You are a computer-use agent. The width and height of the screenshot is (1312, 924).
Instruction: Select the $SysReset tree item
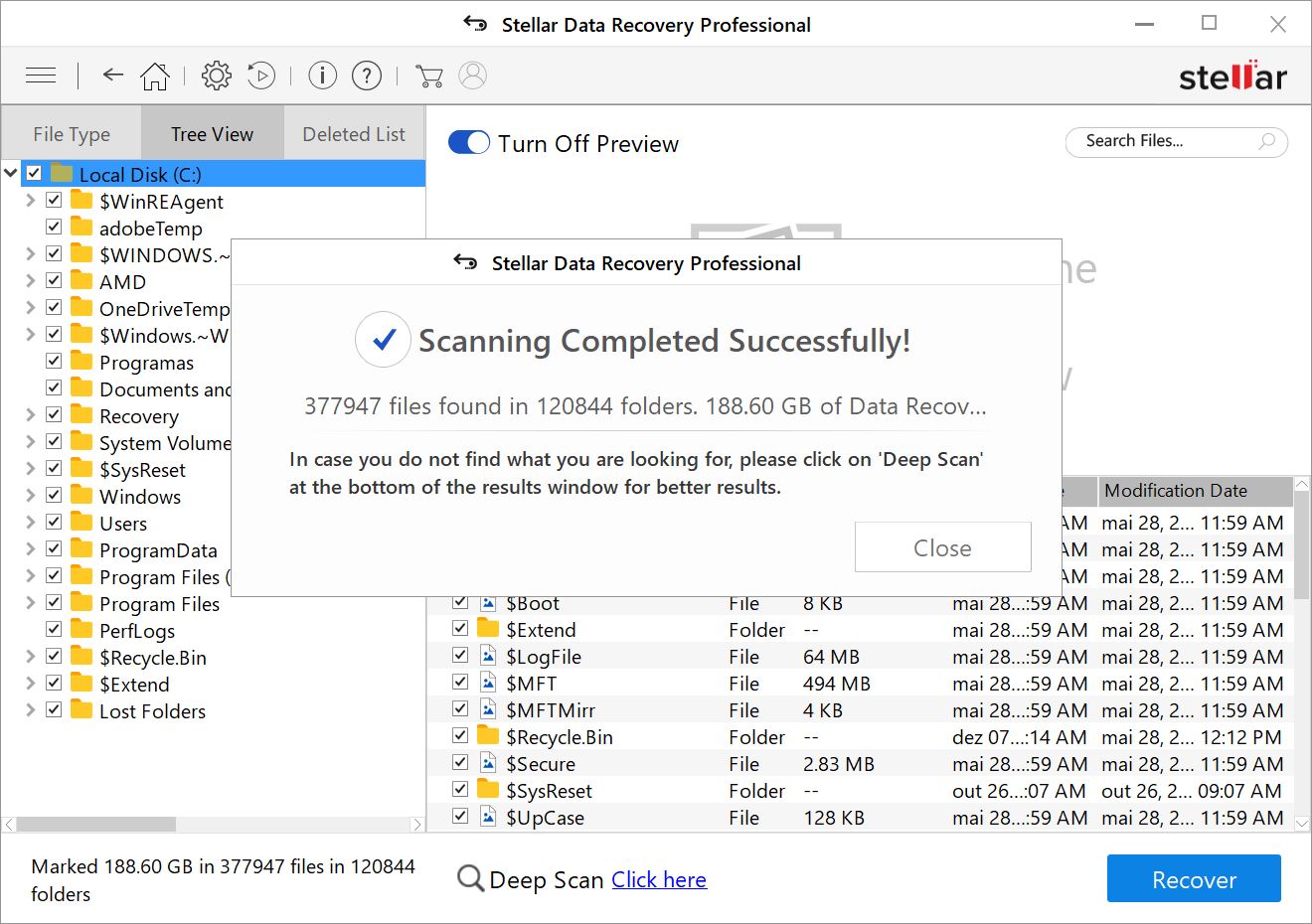coord(142,469)
